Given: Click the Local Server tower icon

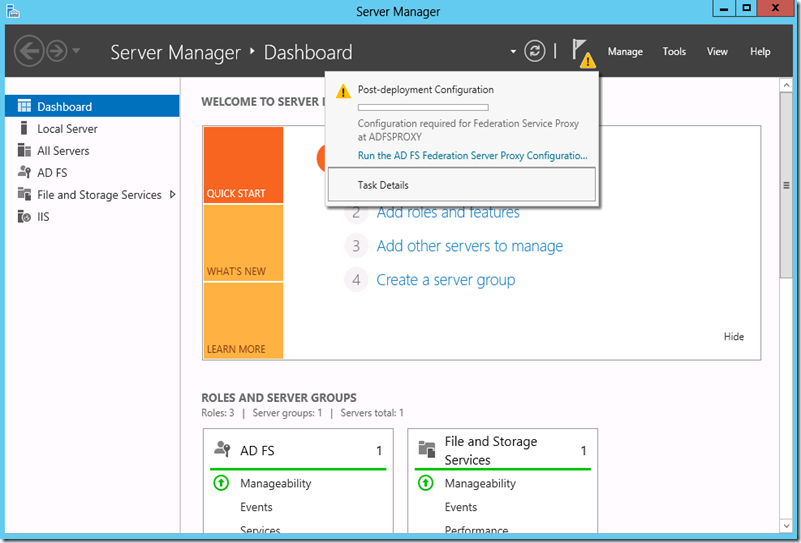Looking at the screenshot, I should (x=23, y=128).
